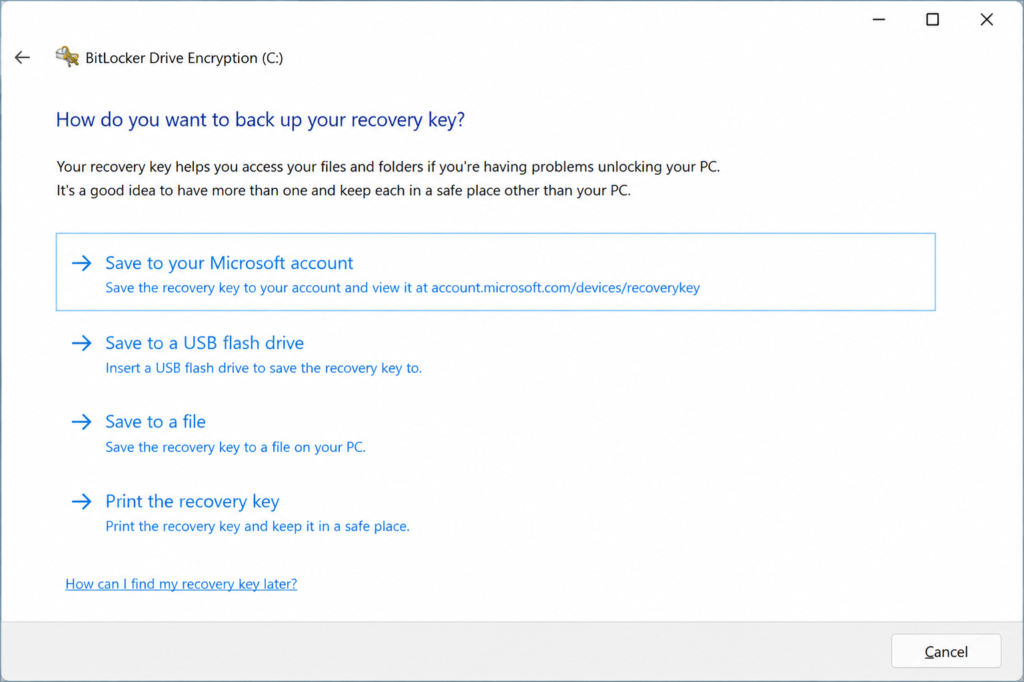
Task: Minimize the BitLocker window
Action: point(879,20)
